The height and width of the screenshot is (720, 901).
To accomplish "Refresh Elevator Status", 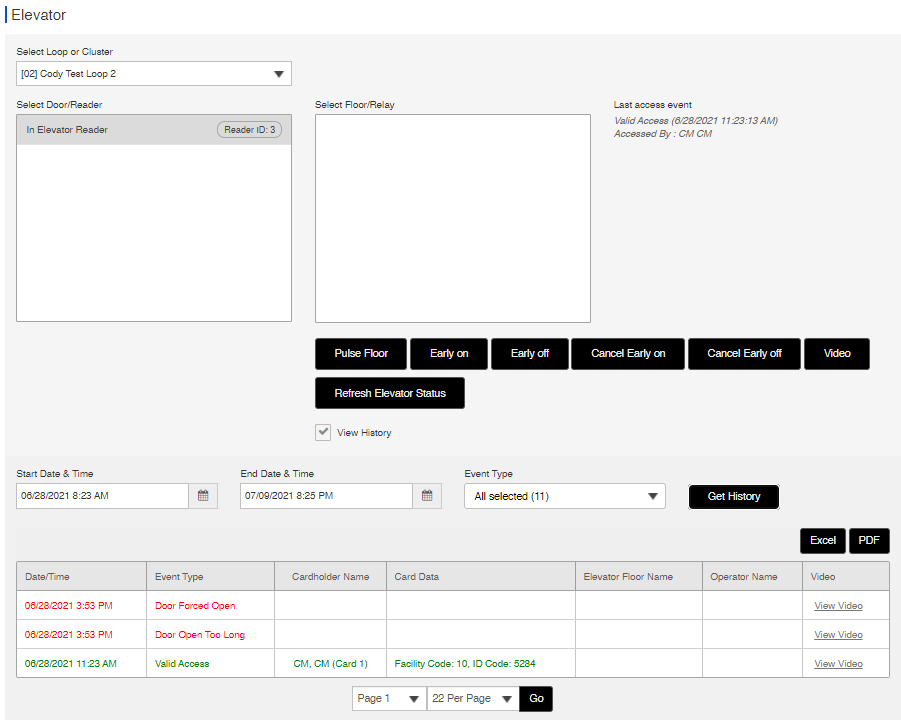I will click(390, 393).
